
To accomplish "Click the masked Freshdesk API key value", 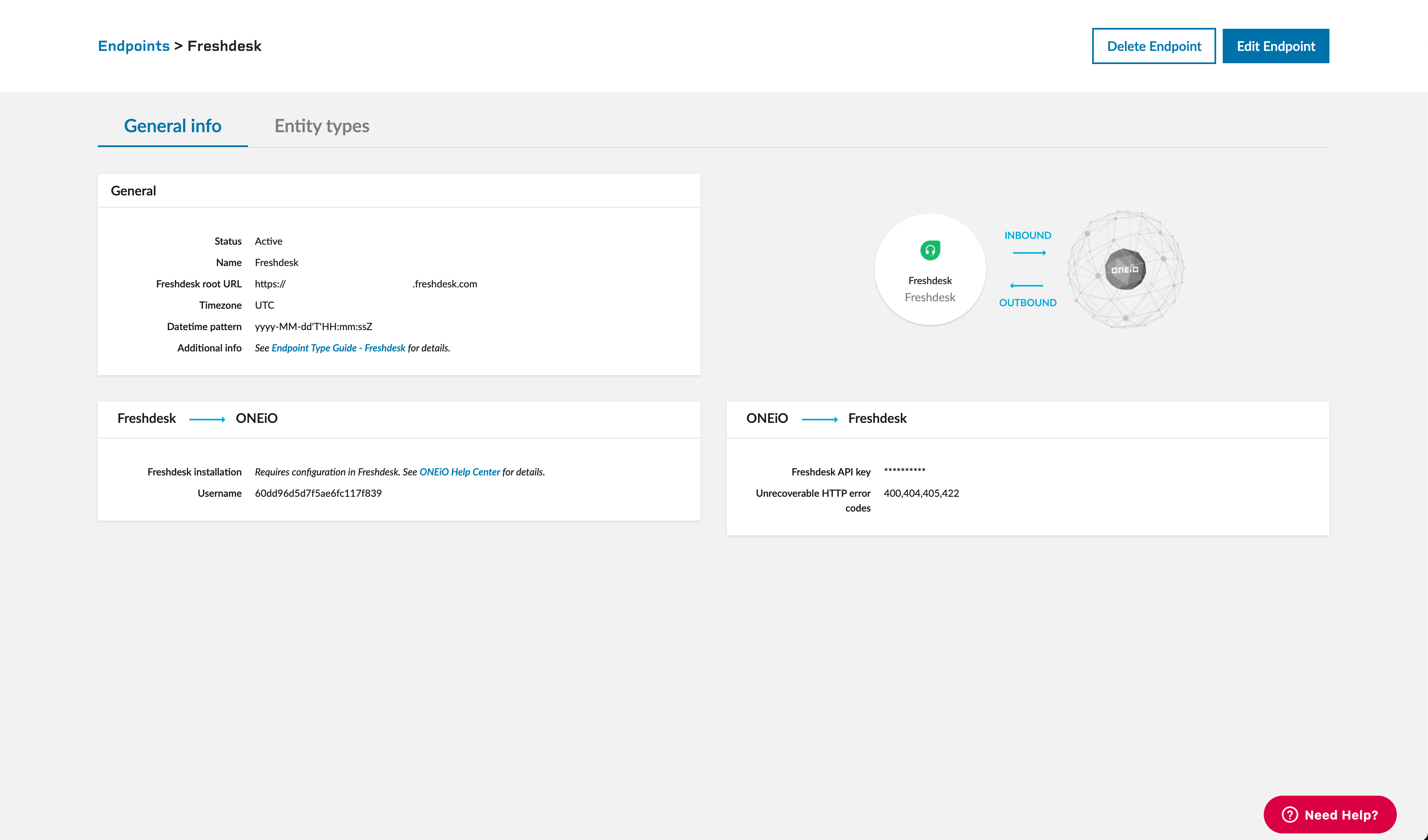I will coord(905,471).
